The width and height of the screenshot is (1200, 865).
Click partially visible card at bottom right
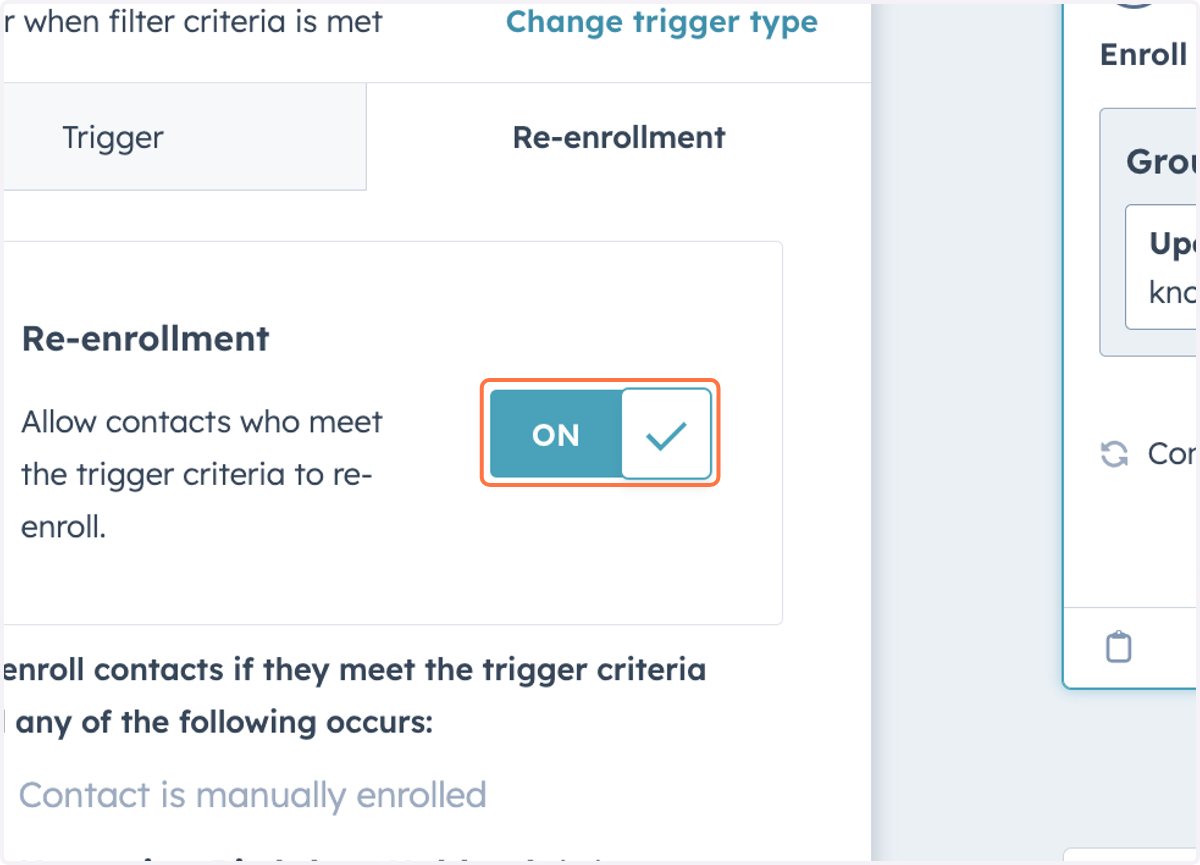click(1131, 856)
